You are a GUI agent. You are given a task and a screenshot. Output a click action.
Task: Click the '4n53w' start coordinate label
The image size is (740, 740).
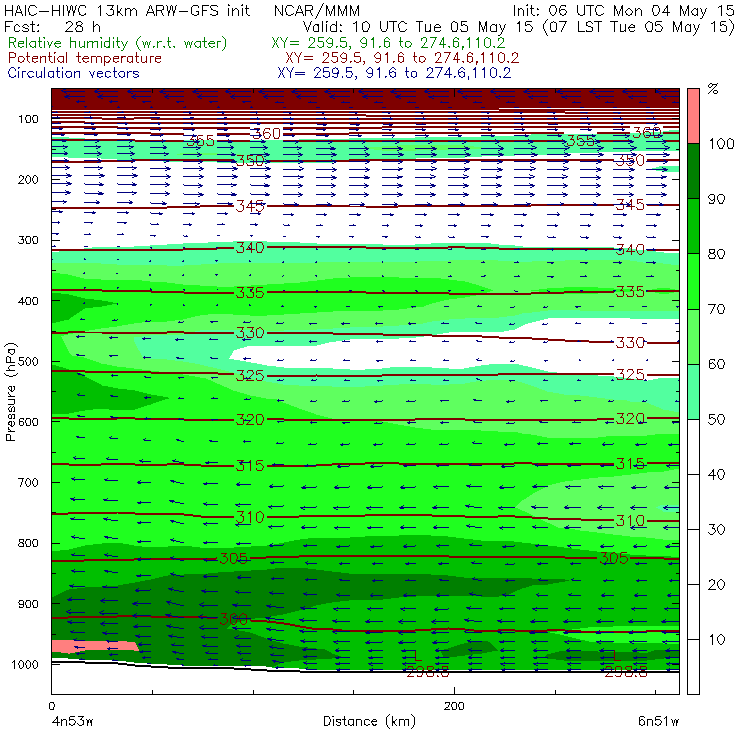point(72,722)
